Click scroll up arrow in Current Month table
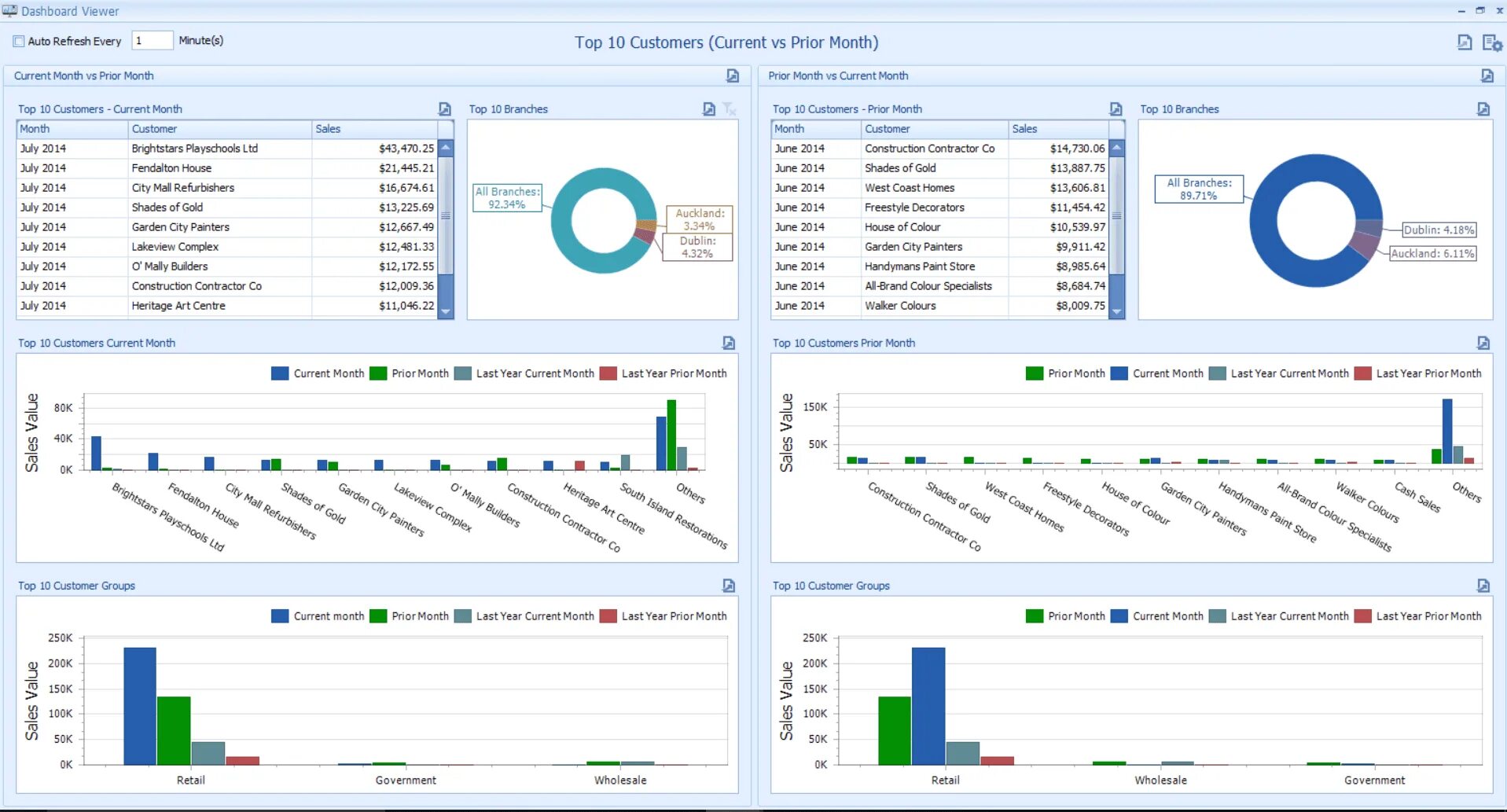This screenshot has width=1507, height=812. coord(446,148)
